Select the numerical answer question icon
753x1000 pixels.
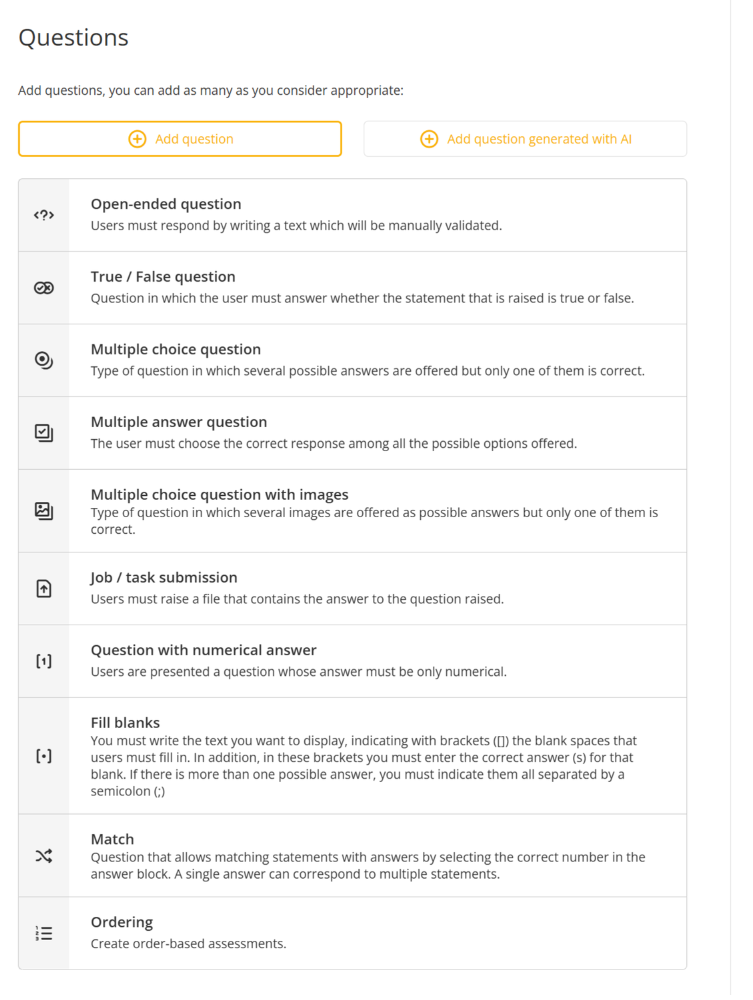pos(43,661)
